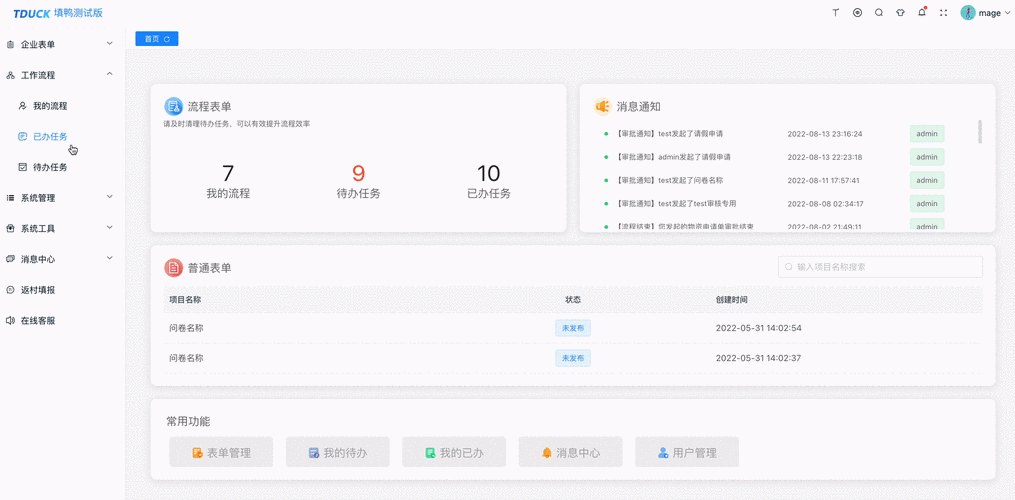Click the 系统管理 list icon
1015x500 pixels.
point(10,198)
